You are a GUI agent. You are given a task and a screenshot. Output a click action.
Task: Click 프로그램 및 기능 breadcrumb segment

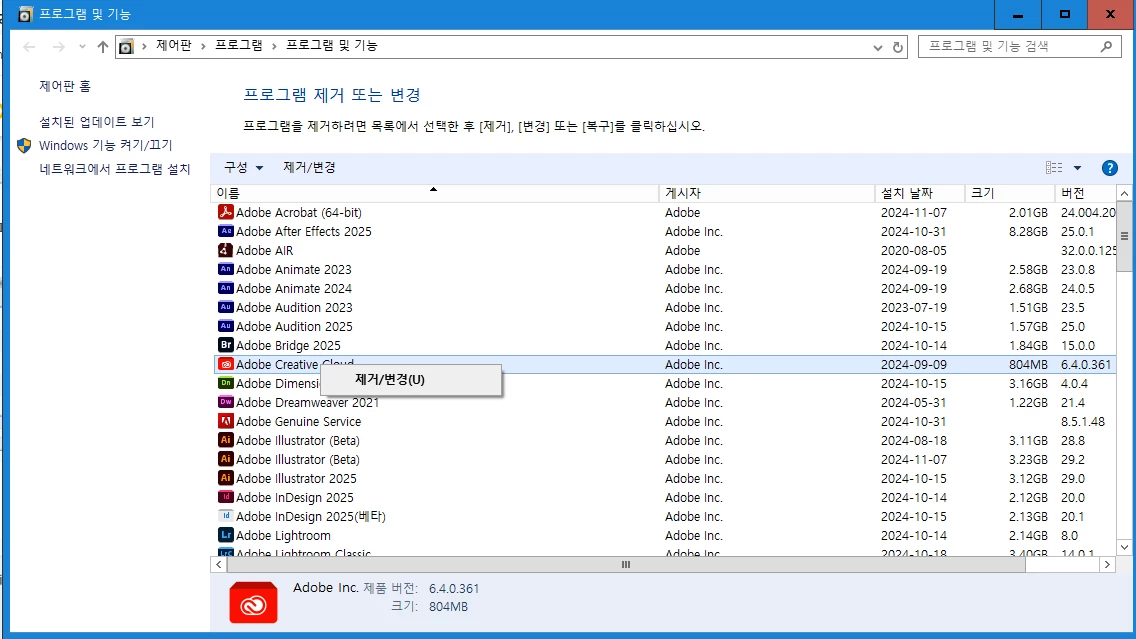coord(332,46)
